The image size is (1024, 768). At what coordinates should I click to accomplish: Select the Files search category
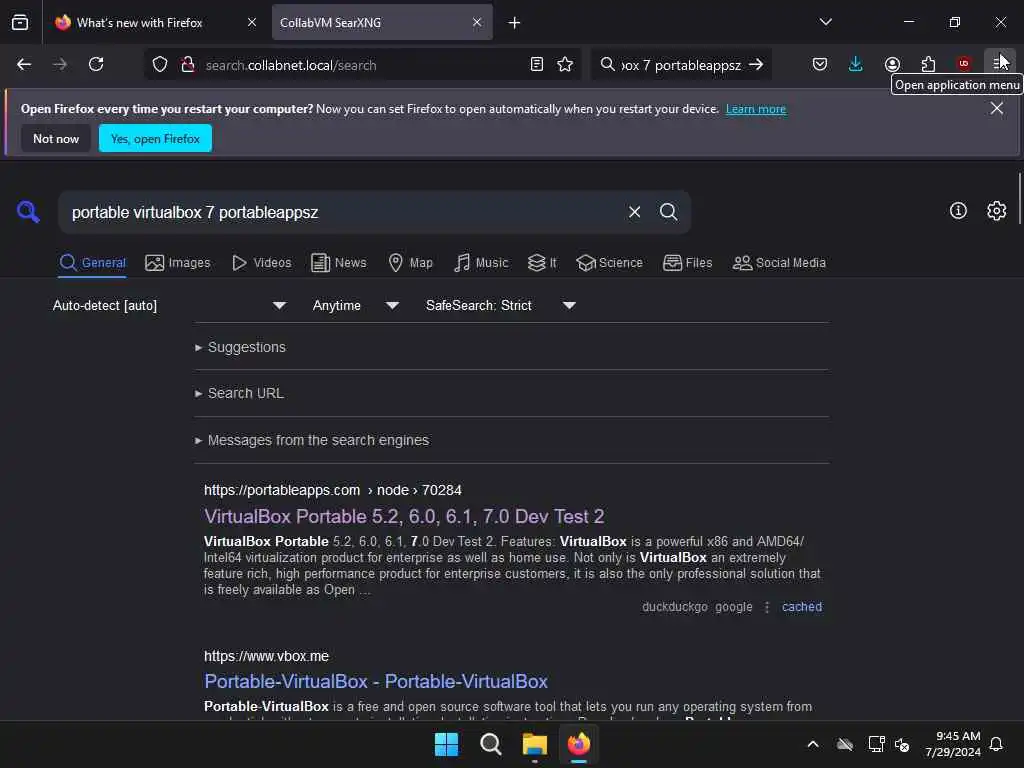(x=687, y=263)
